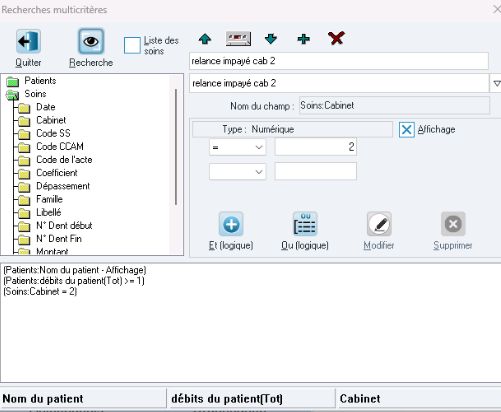
Task: Click the Quitter label text
Action: (28, 63)
